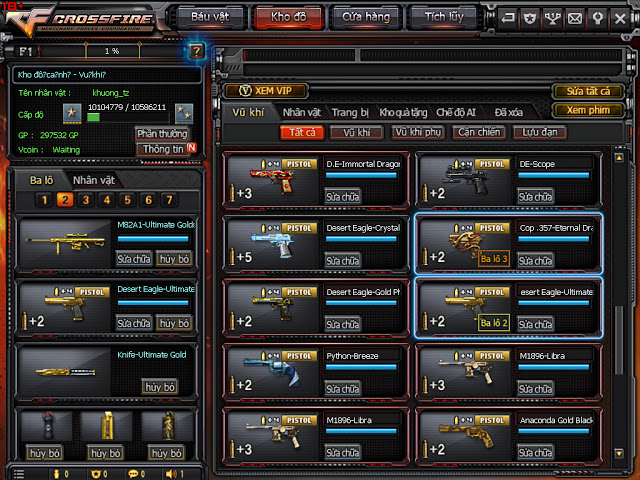Click the inventory scrollbar thumb
This screenshot has height=480, width=640.
619,340
